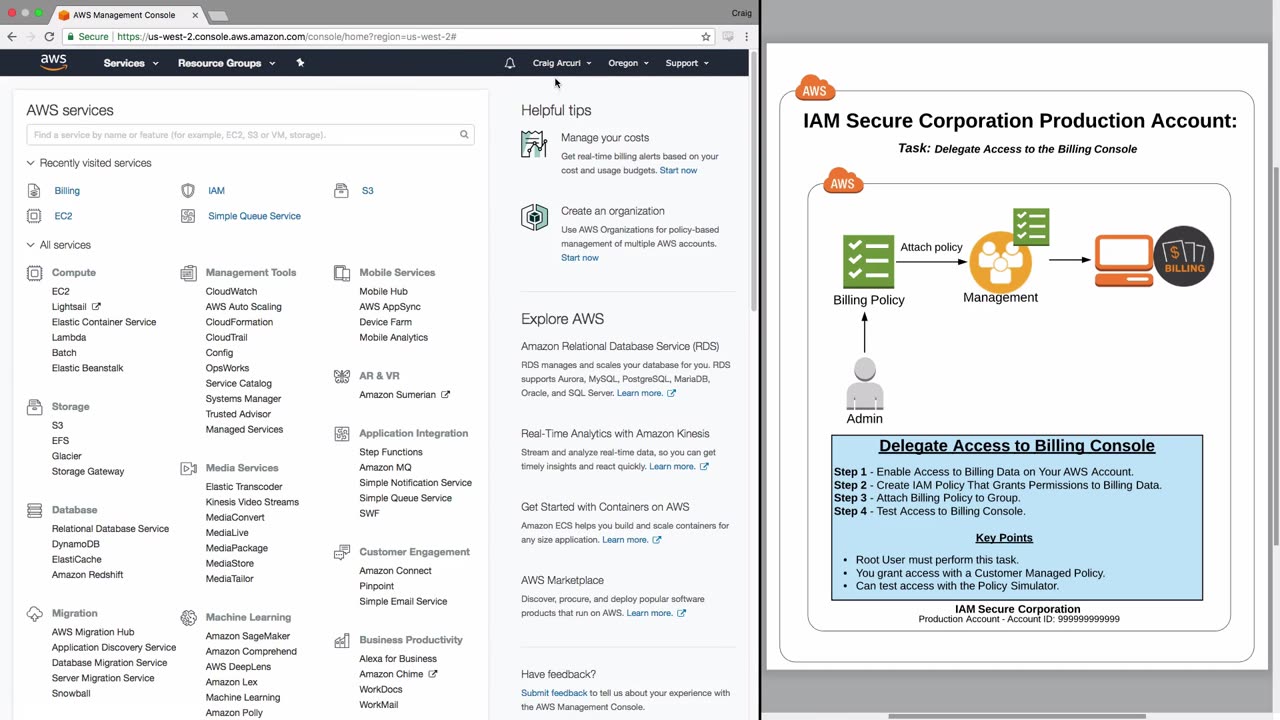Open the Support dropdown menu
The height and width of the screenshot is (720, 1280).
point(687,63)
